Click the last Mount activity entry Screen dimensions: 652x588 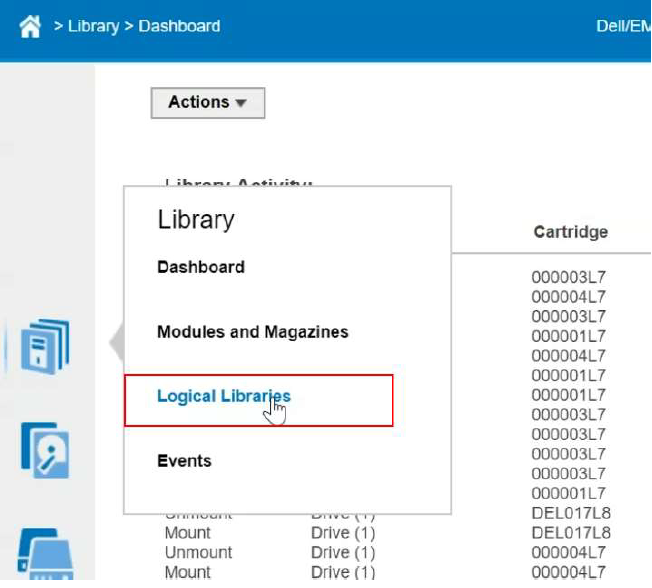click(x=188, y=572)
